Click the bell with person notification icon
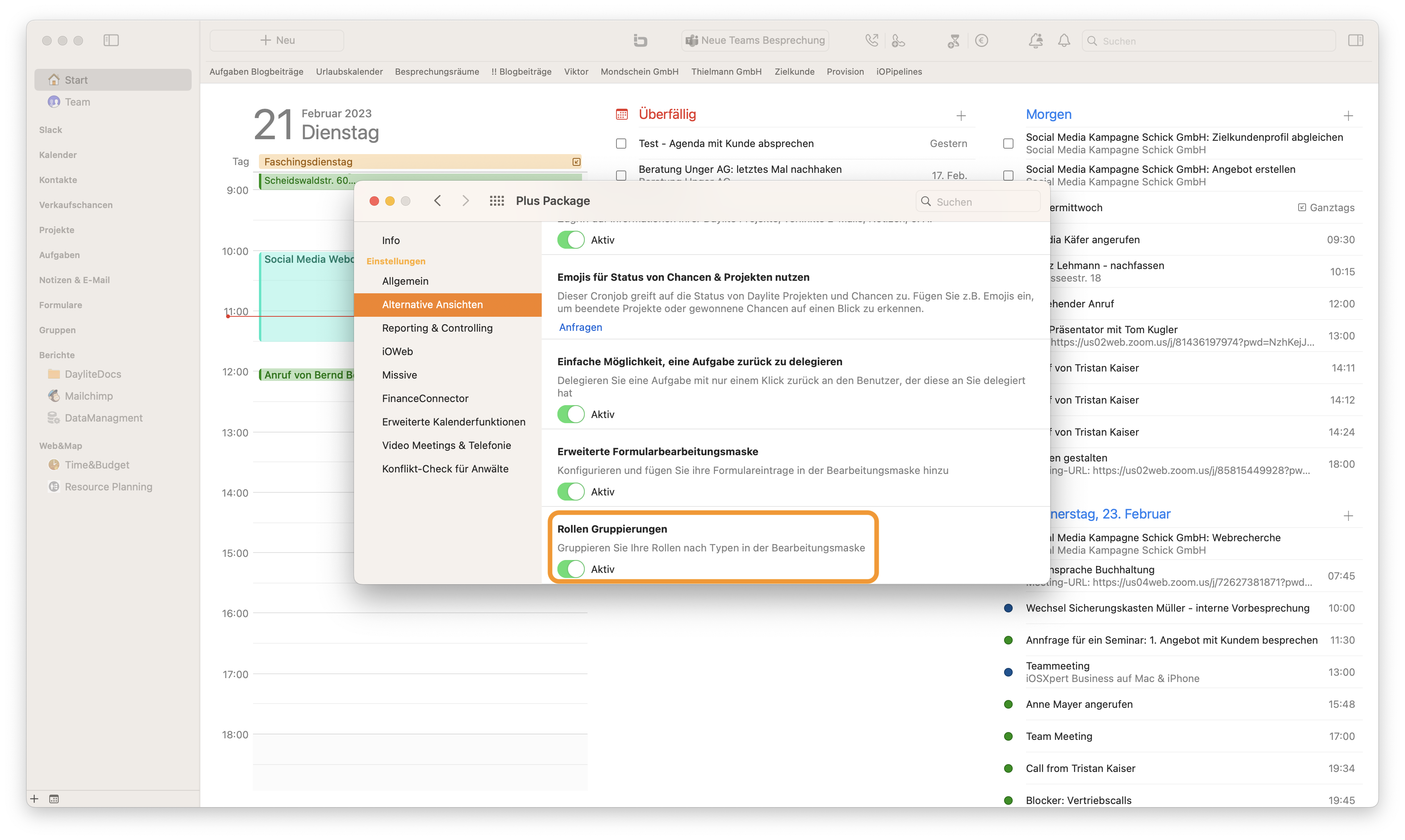 [x=1036, y=40]
